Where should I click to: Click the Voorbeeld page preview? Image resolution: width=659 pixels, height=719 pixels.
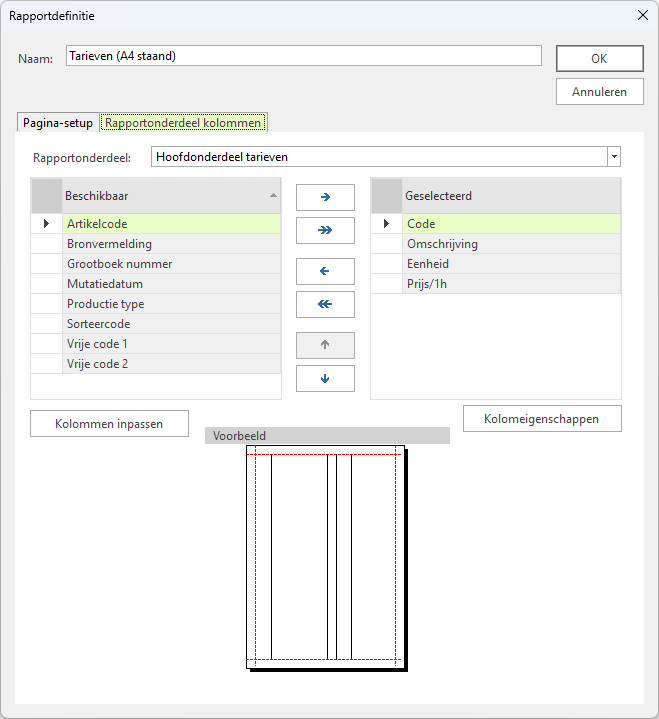click(x=325, y=555)
